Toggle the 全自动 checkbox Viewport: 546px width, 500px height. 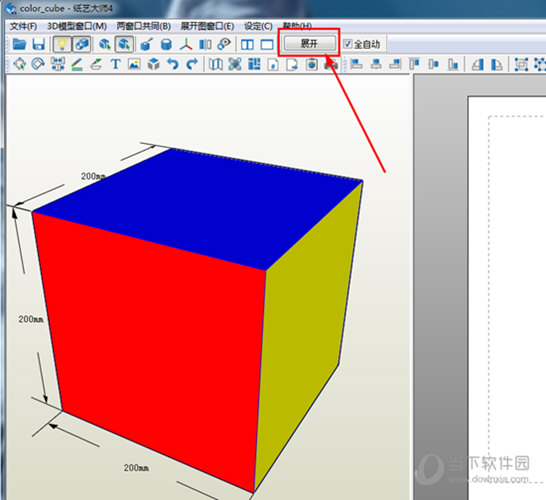[x=348, y=44]
